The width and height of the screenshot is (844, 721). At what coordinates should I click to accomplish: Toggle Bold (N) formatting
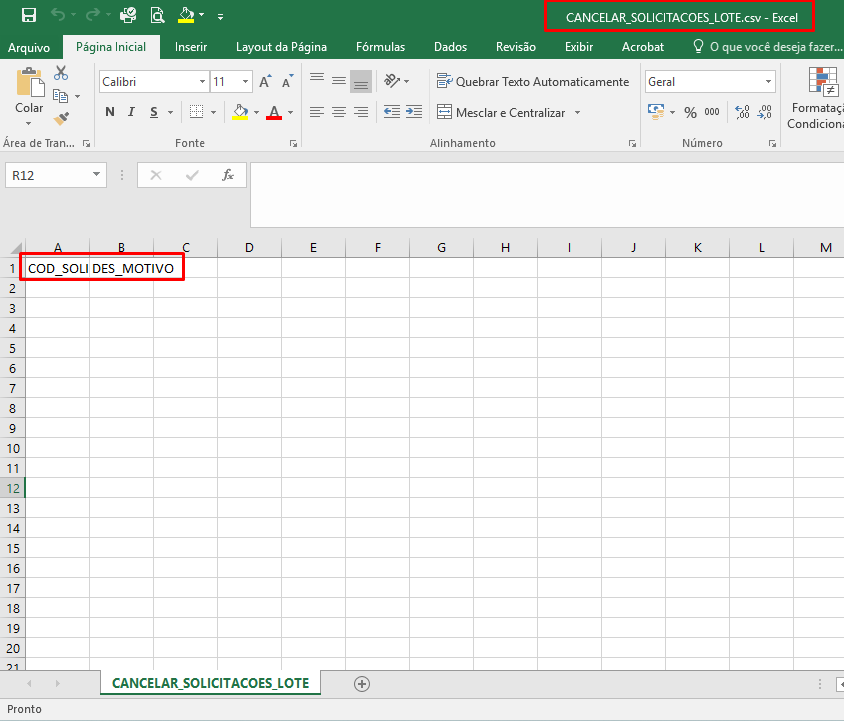click(x=110, y=112)
